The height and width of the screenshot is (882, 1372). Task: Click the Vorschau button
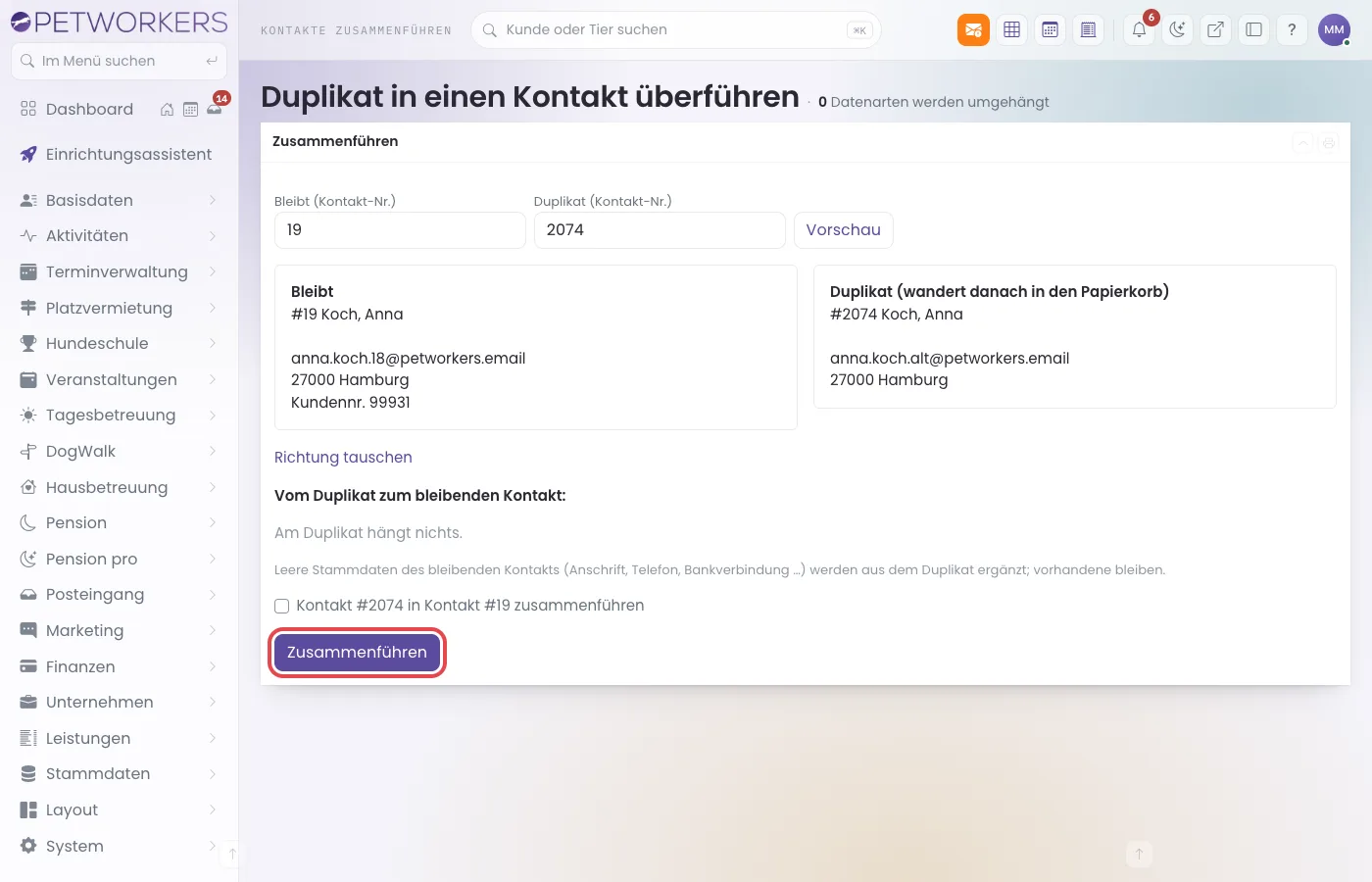(x=843, y=230)
